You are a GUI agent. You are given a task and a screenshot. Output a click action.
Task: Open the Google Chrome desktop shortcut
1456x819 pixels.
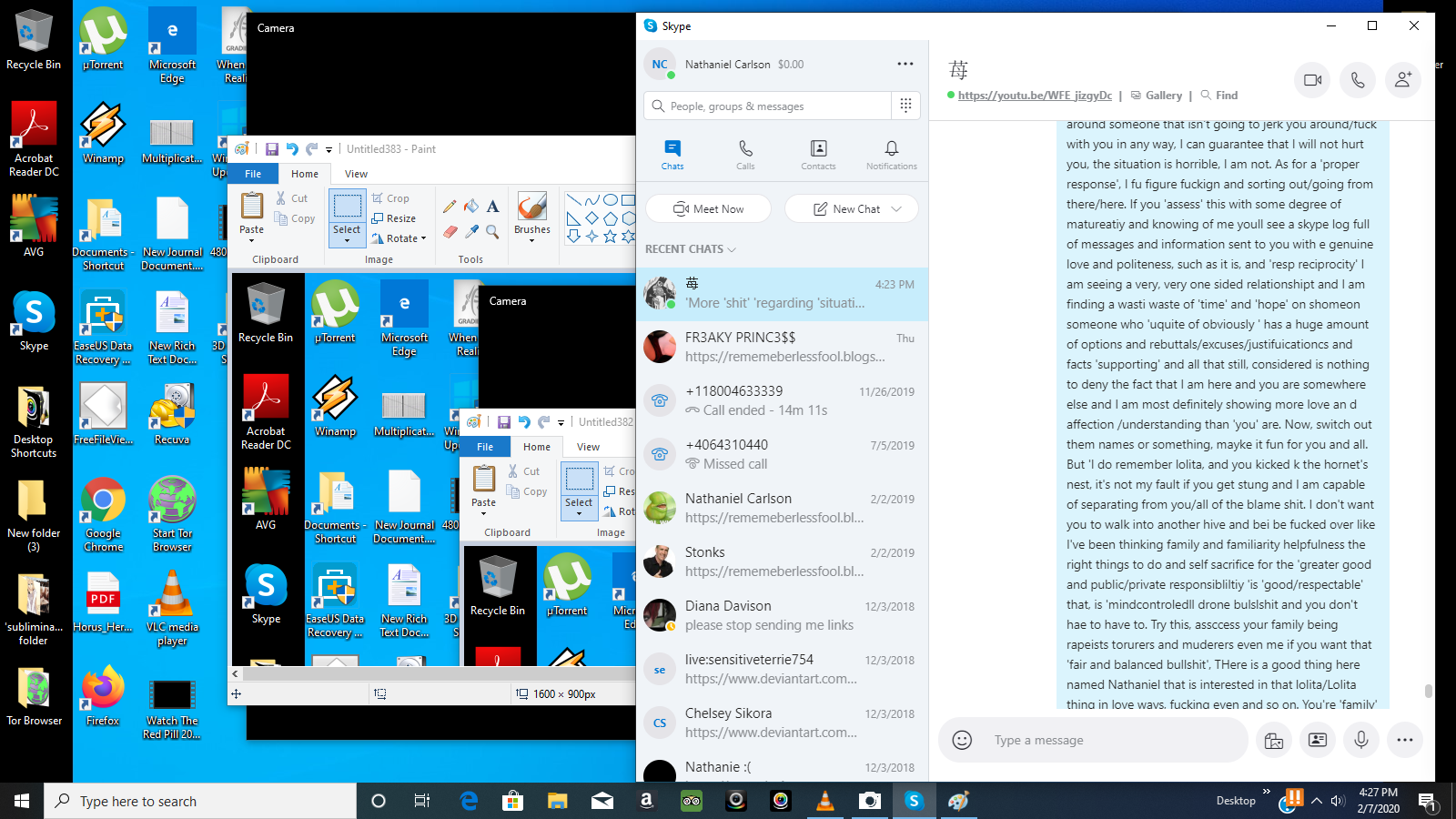(104, 514)
